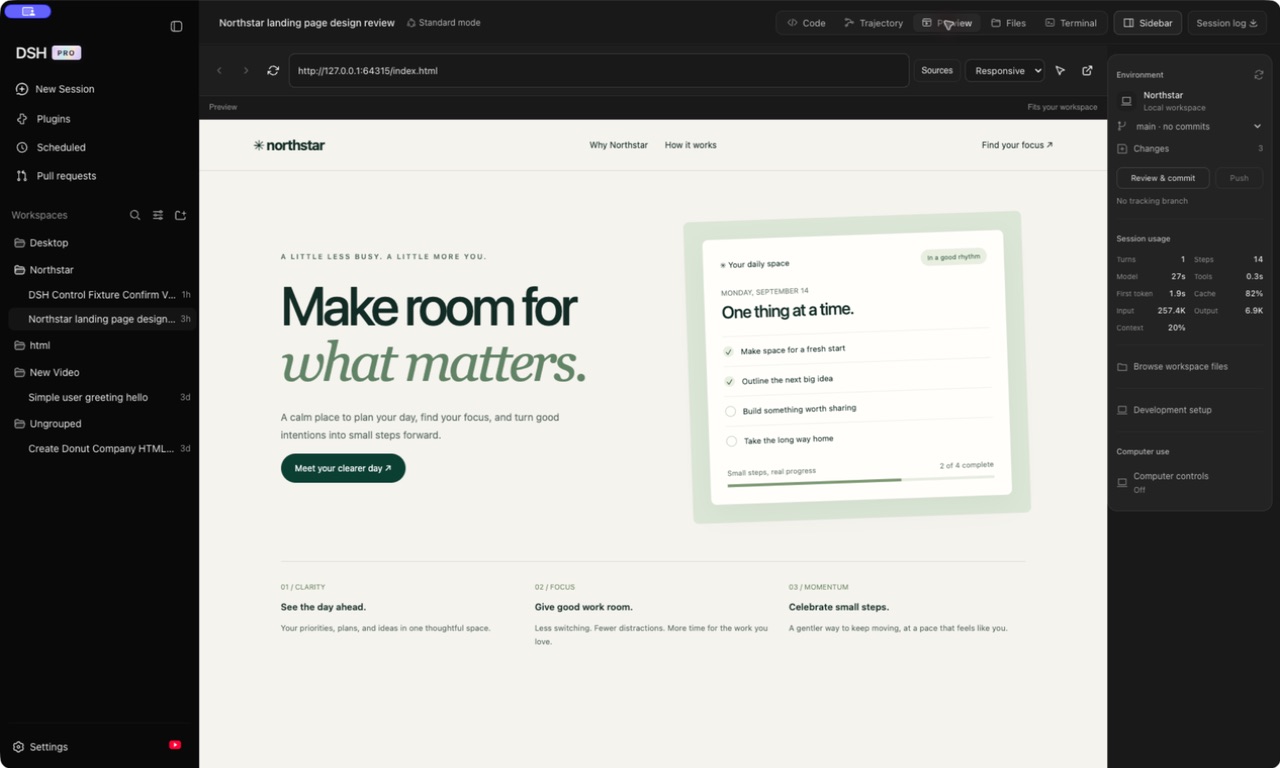Screen dimensions: 1280x768
Task: Click the preview URL address field
Action: 599,71
